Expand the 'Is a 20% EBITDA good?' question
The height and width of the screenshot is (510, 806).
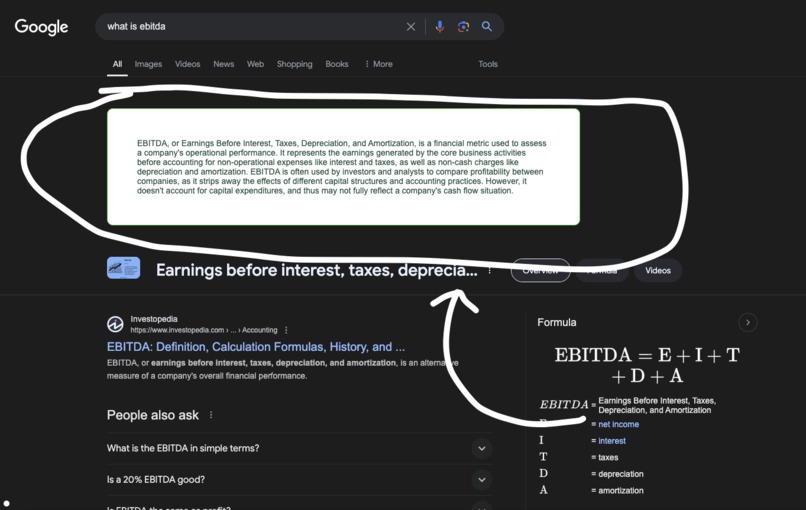click(x=299, y=480)
